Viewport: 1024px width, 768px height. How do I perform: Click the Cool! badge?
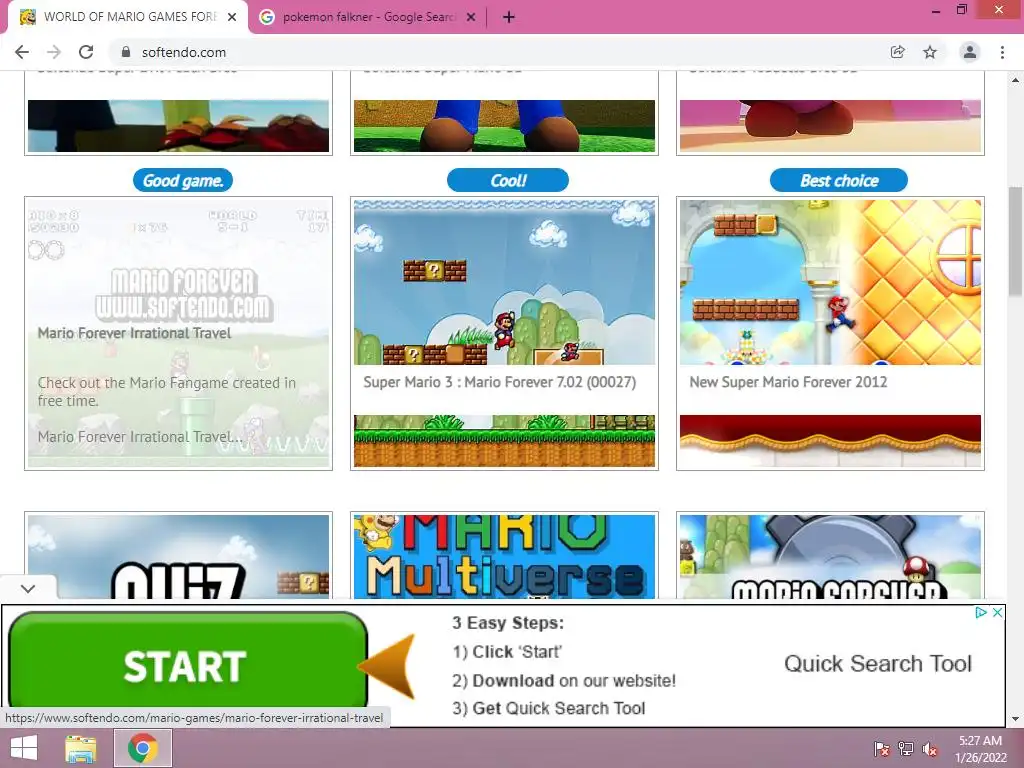pyautogui.click(x=508, y=180)
